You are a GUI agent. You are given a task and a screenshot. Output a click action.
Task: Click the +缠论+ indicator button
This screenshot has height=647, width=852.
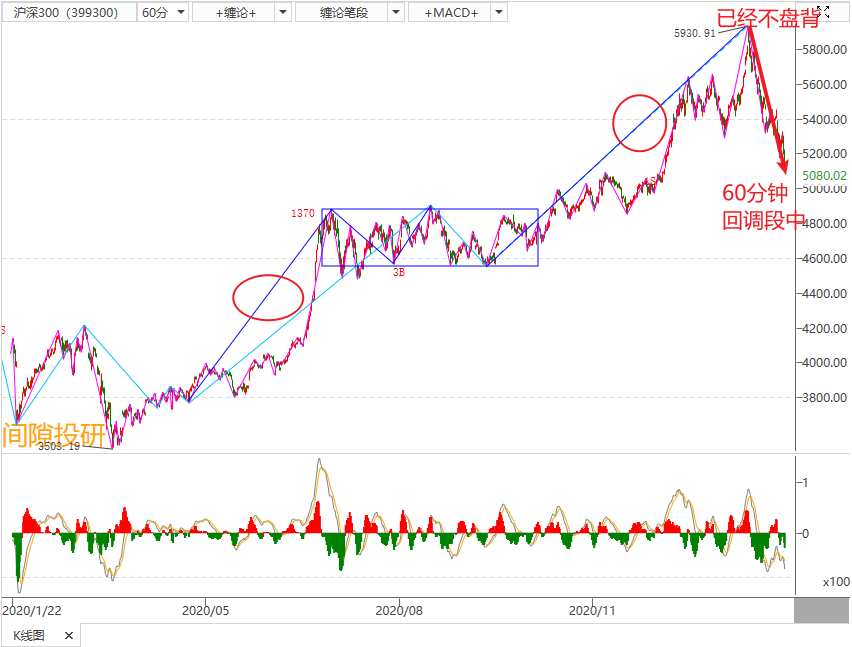232,12
